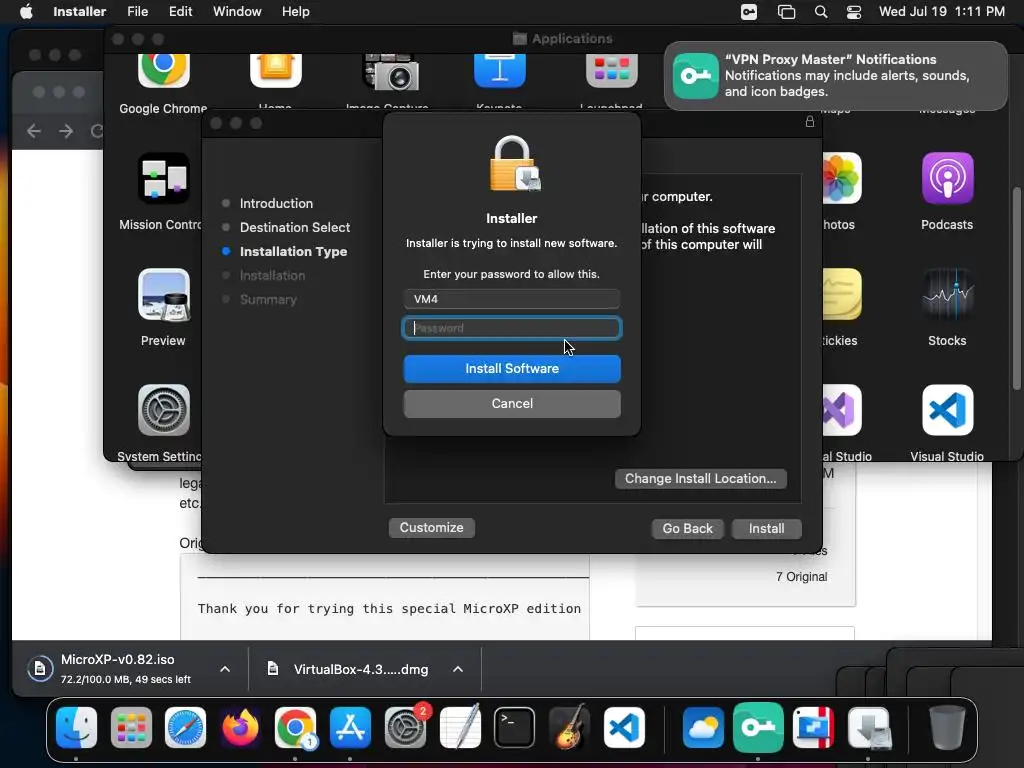1024x768 pixels.
Task: Switch to Chrome in the Dock
Action: point(295,727)
